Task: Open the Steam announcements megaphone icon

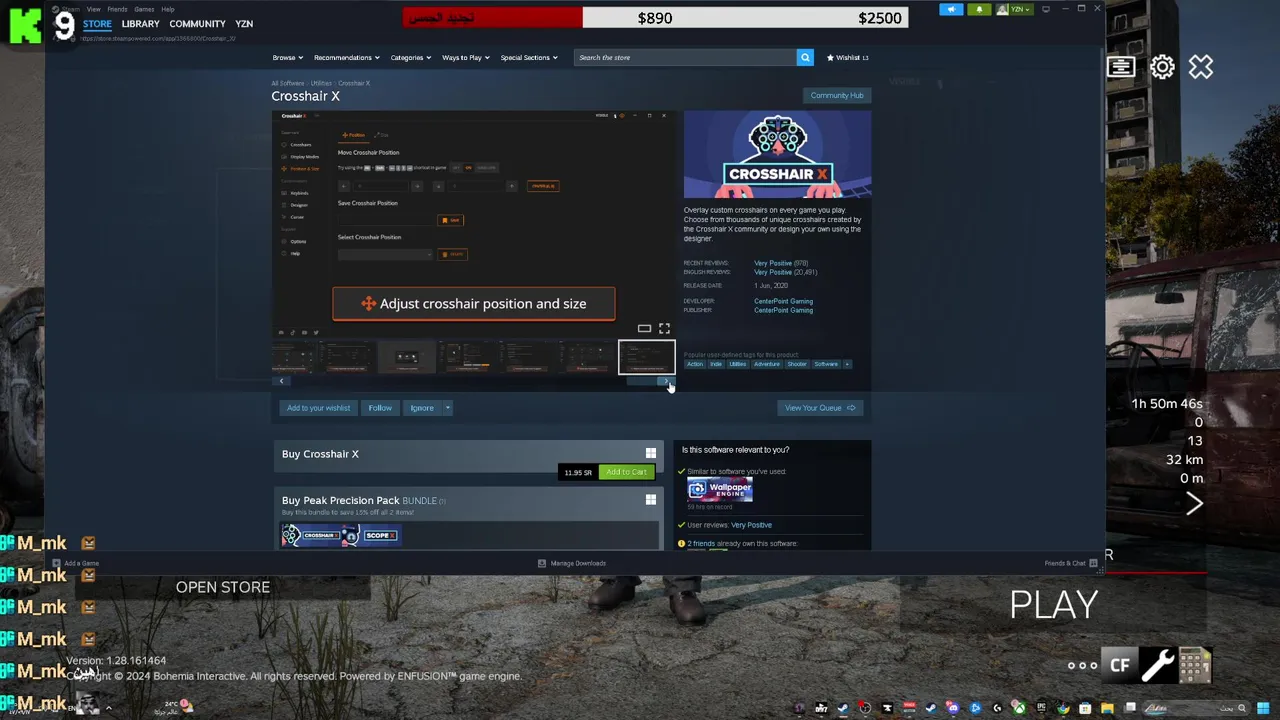Action: [951, 9]
